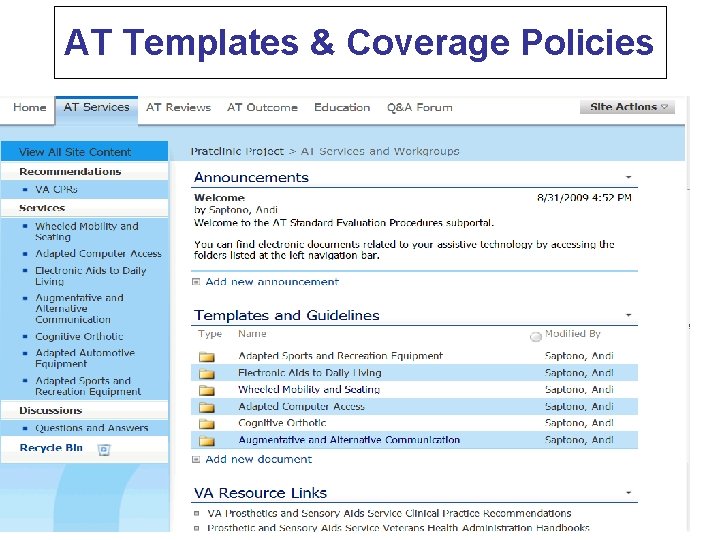The image size is (720, 540).
Task: Click Add new announcement
Action: 272,282
